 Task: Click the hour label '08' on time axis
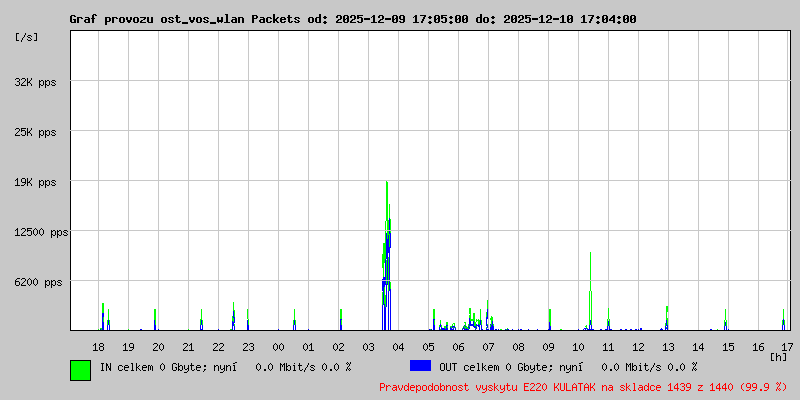pos(518,347)
